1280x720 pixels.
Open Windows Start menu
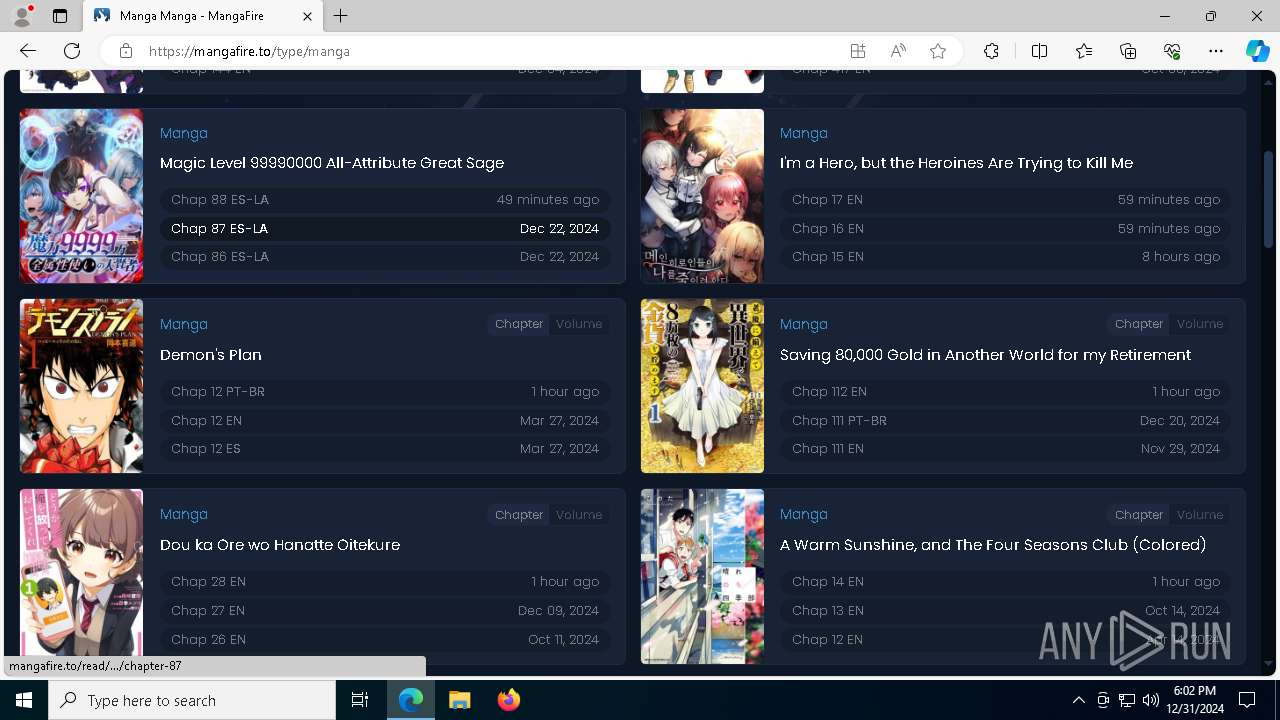click(24, 700)
